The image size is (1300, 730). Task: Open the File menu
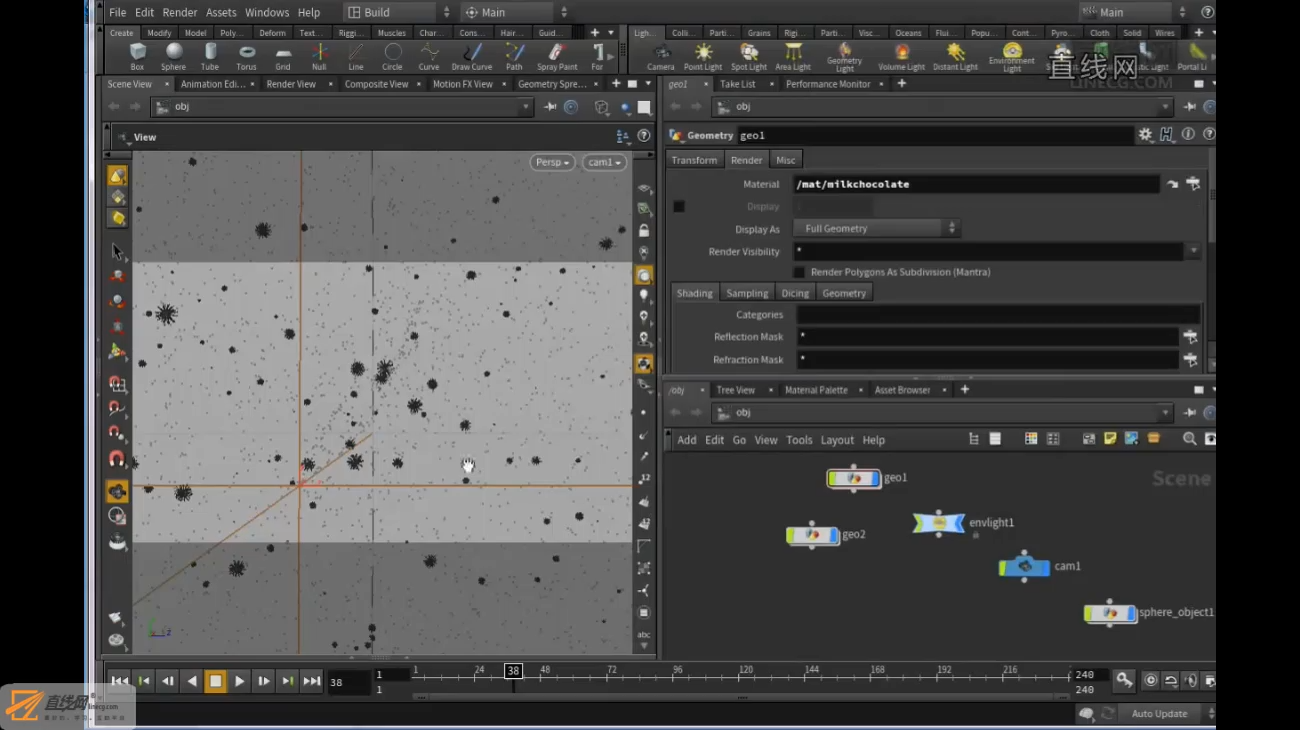pyautogui.click(x=117, y=12)
